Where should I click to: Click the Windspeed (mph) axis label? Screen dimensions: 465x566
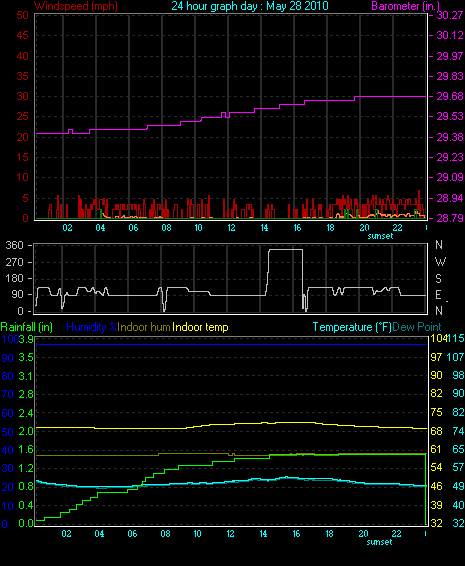[x=75, y=6]
